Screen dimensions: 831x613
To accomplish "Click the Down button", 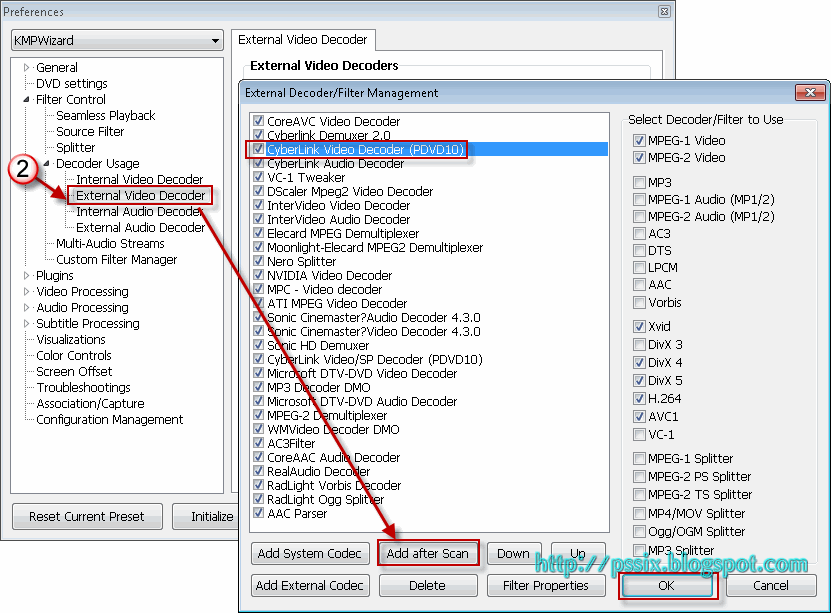I will point(513,553).
